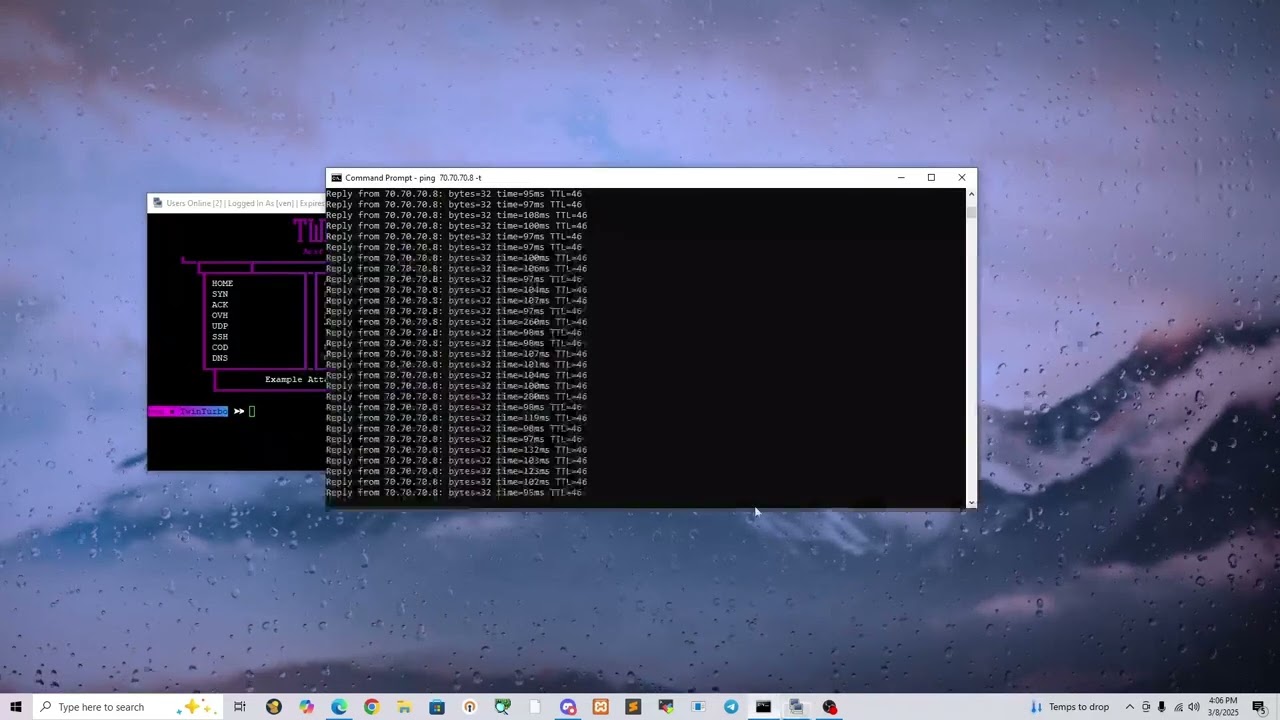Viewport: 1280px width, 720px height.
Task: Click SSH in the TwinTurbo terminal list
Action: tap(220, 337)
